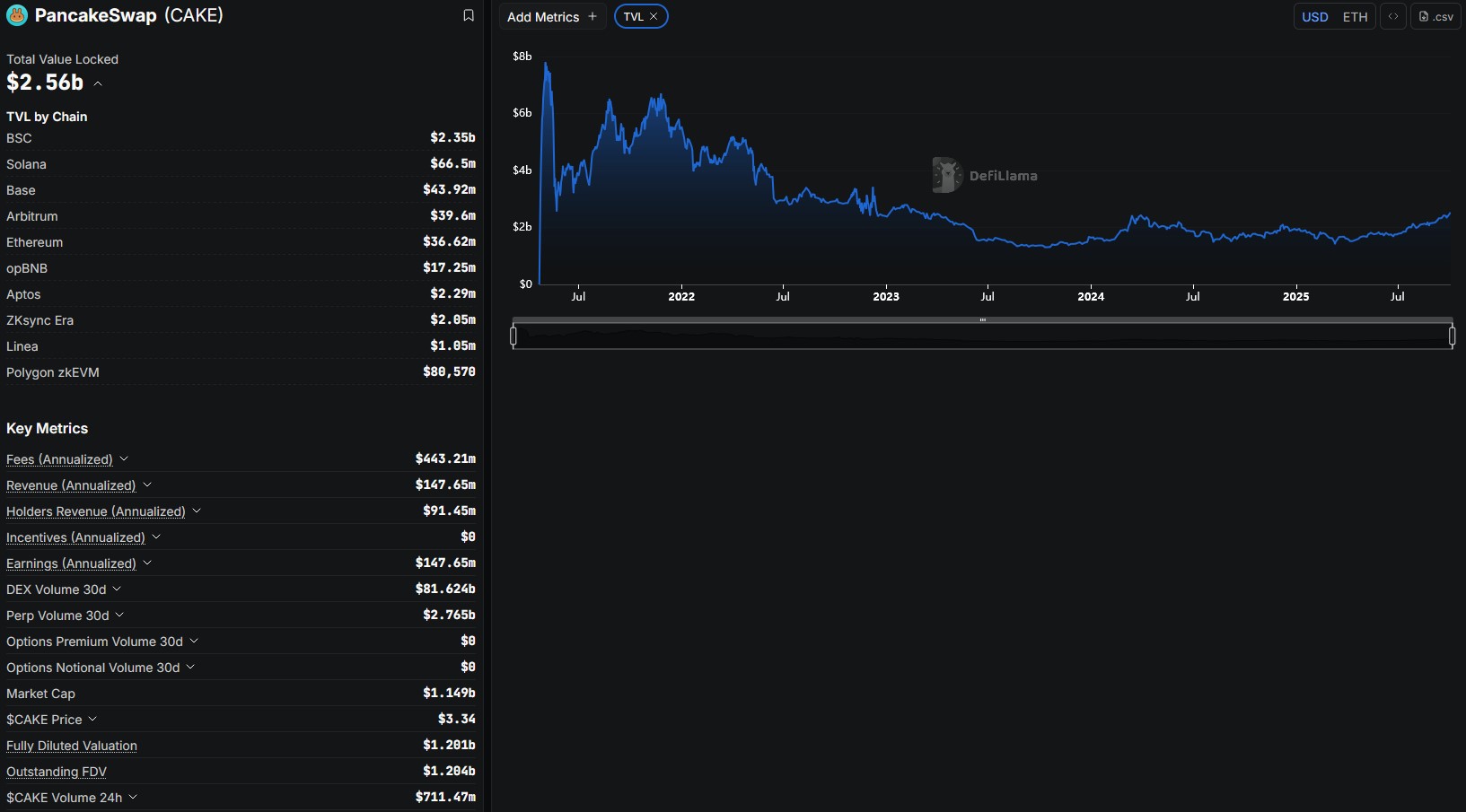Expand the DEX Volume 30d row
Screen dimensions: 1466x812
117,589
